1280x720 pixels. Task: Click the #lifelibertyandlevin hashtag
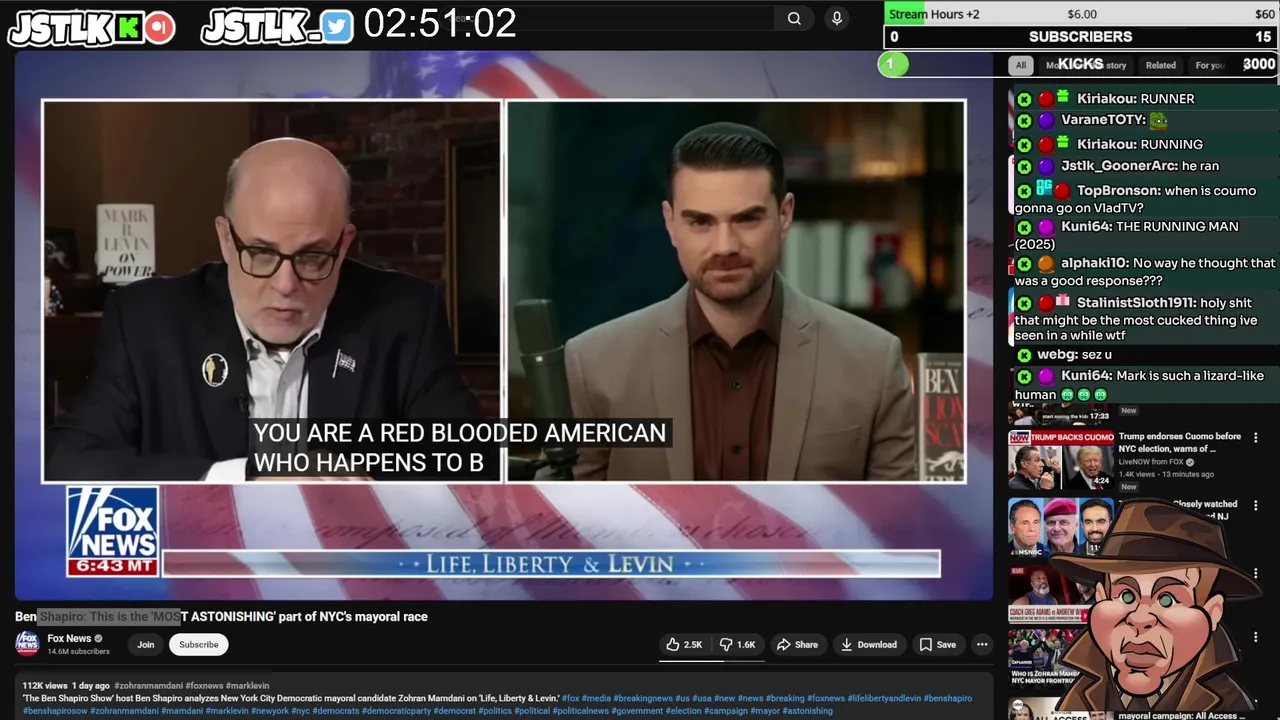coord(884,698)
